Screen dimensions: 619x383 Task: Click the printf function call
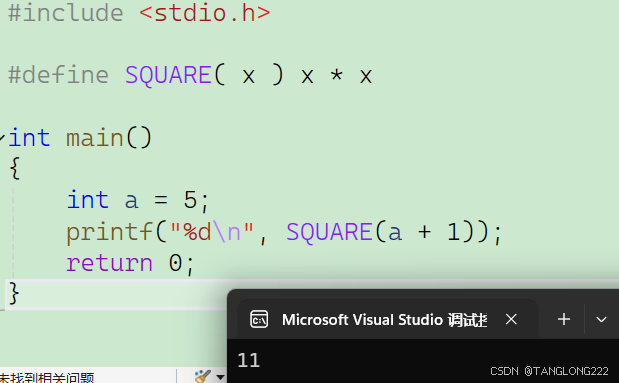[110, 232]
